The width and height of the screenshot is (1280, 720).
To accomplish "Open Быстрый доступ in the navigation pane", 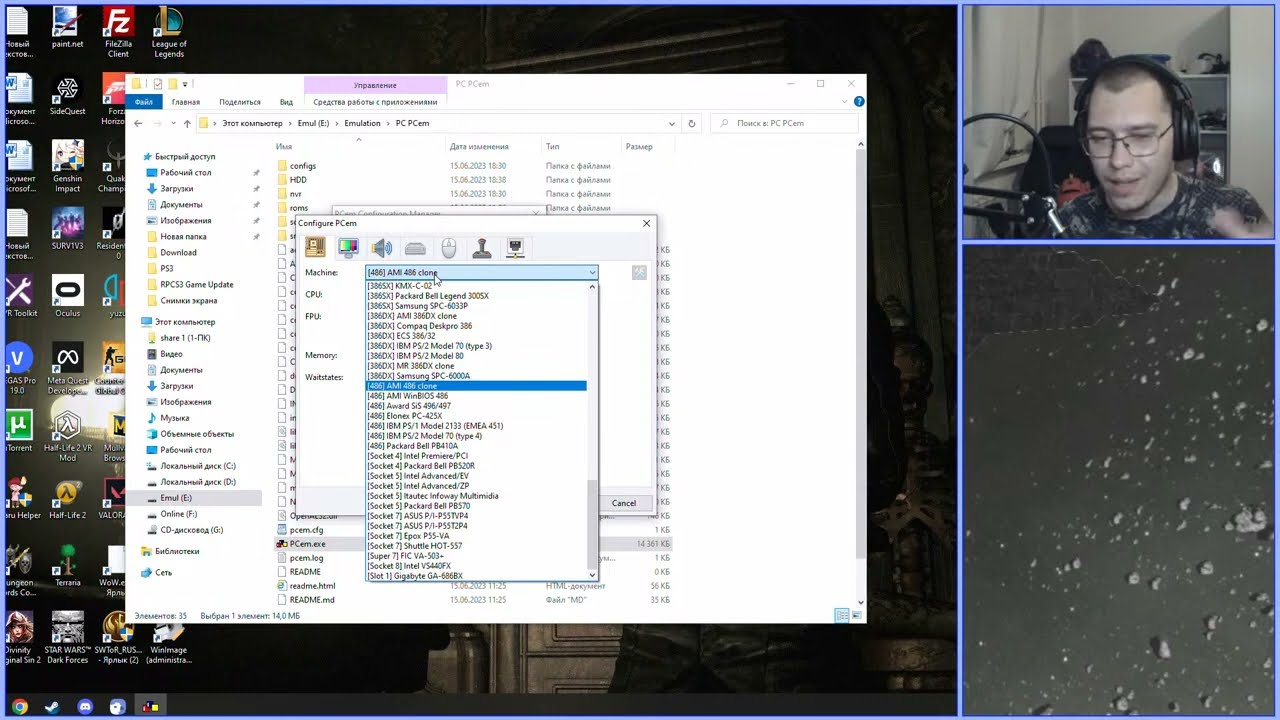I will pyautogui.click(x=185, y=157).
